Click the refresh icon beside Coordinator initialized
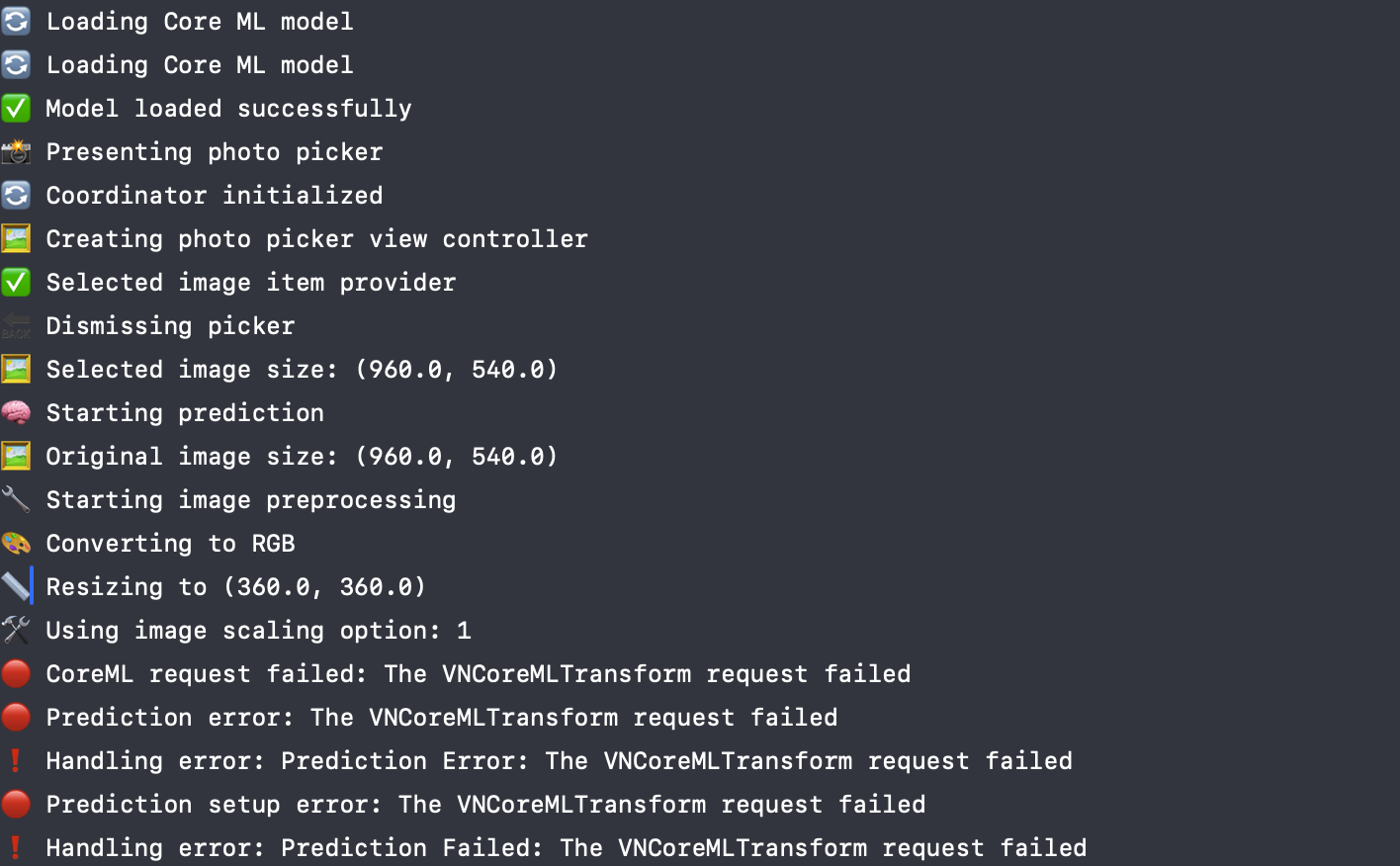1400x866 pixels. click(16, 195)
